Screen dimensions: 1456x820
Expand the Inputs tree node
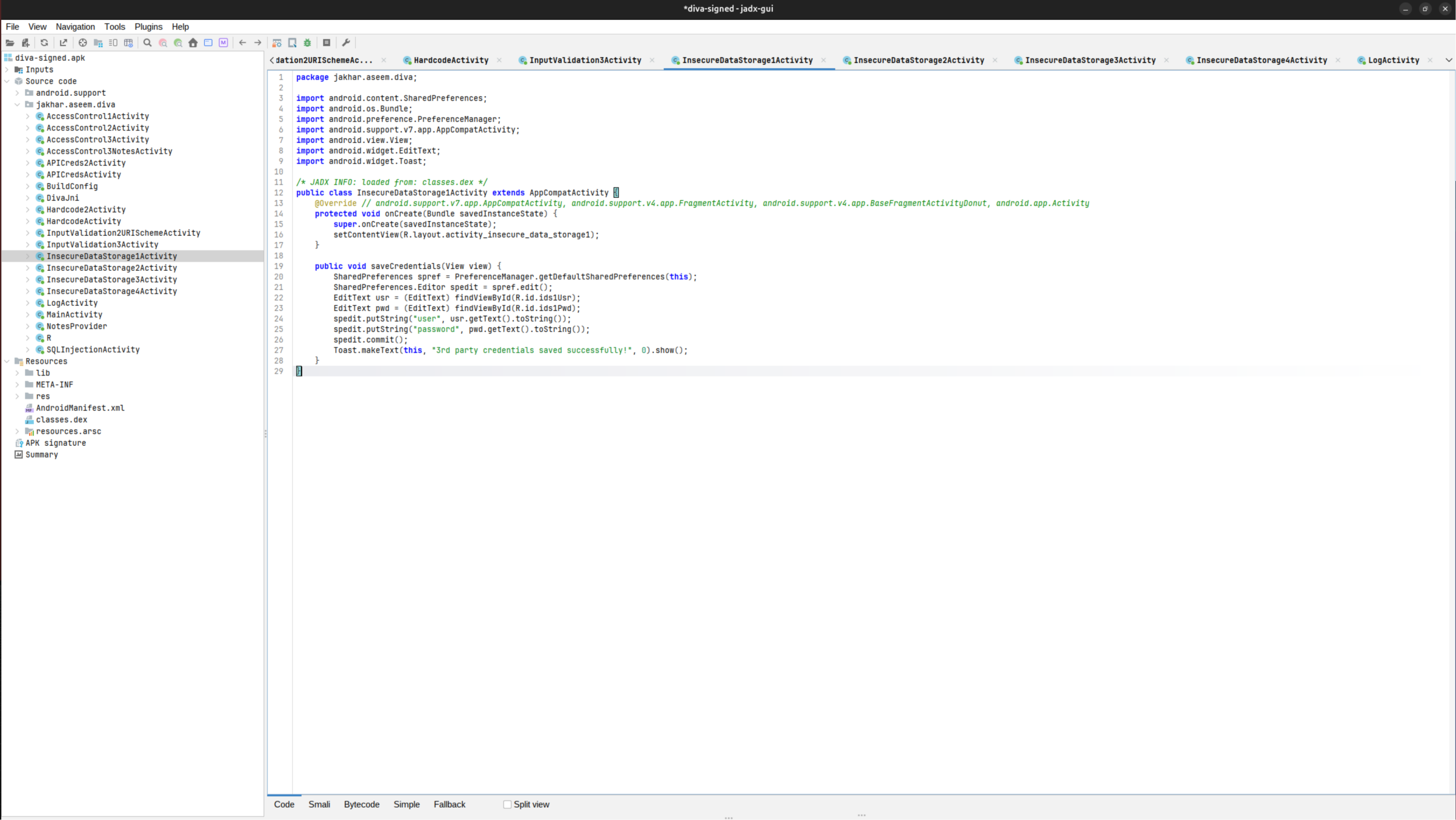[7, 69]
